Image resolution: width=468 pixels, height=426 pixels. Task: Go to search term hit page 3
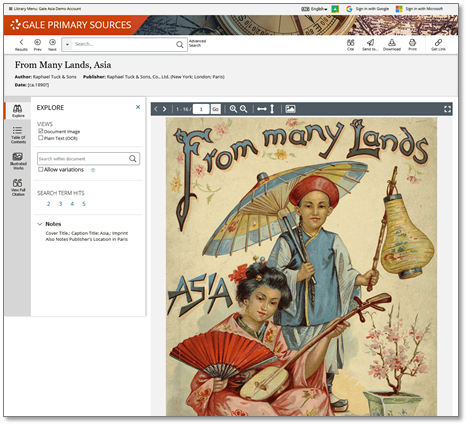coord(60,204)
